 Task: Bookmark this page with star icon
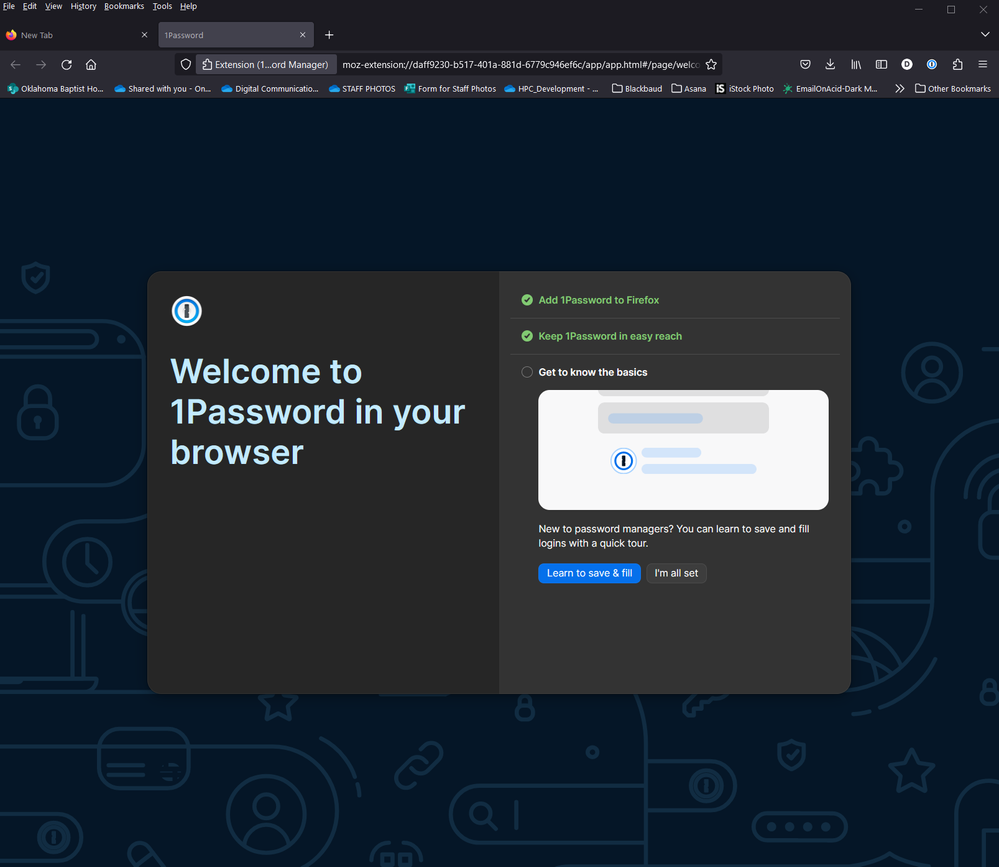pyautogui.click(x=711, y=64)
